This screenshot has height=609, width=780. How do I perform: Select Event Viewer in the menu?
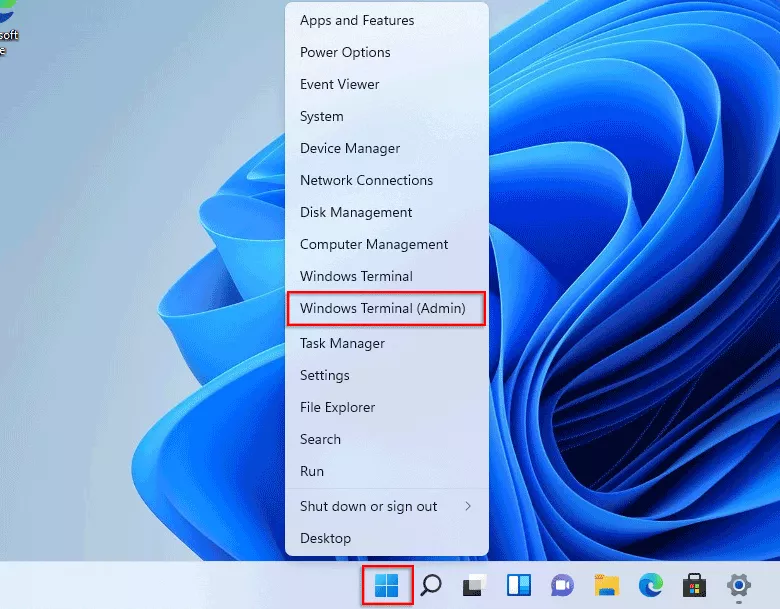pyautogui.click(x=339, y=84)
